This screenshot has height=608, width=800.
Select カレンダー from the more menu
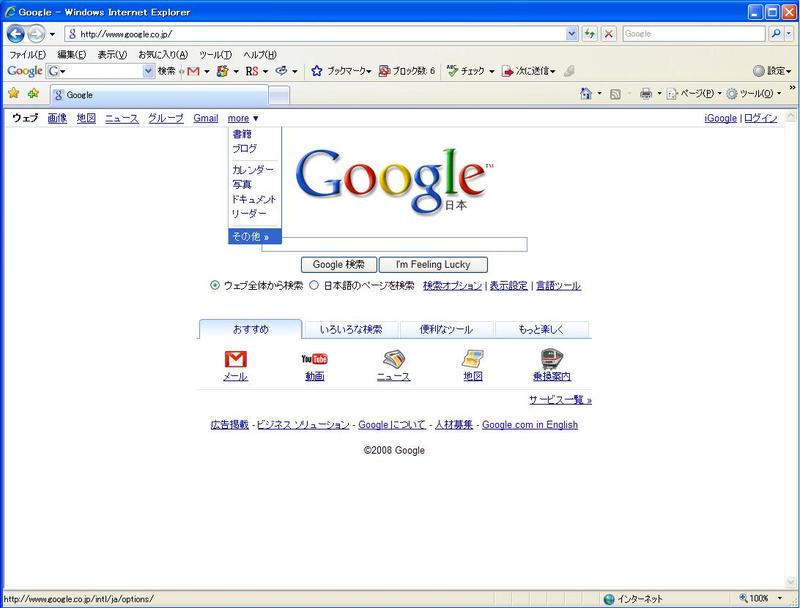tap(253, 169)
